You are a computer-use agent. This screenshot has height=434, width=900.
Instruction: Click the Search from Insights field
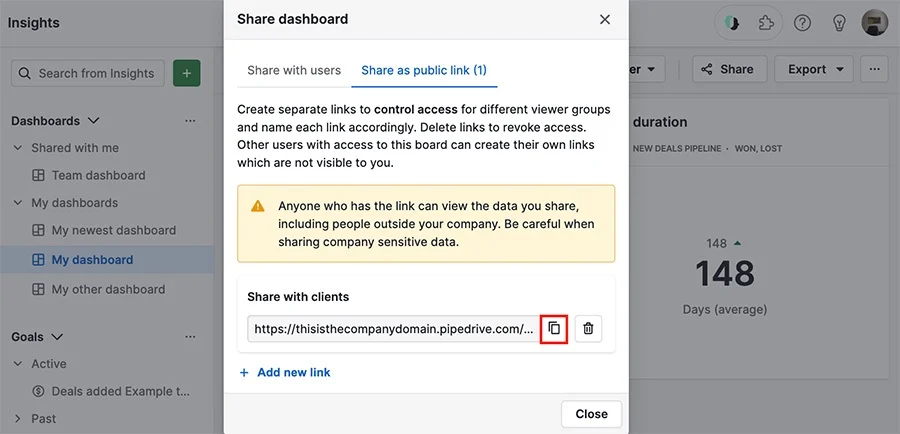[88, 73]
